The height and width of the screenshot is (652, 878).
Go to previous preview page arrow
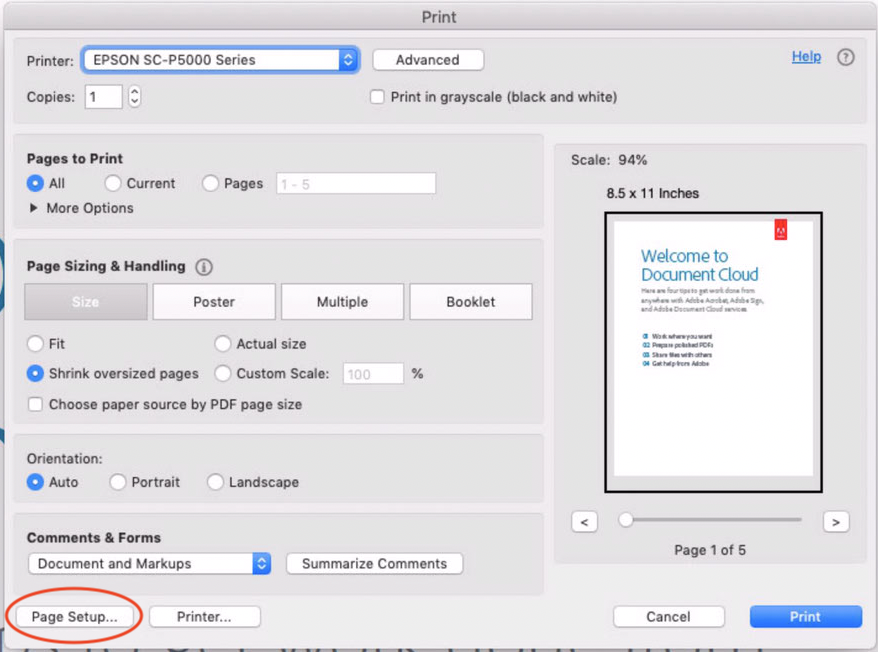point(584,522)
